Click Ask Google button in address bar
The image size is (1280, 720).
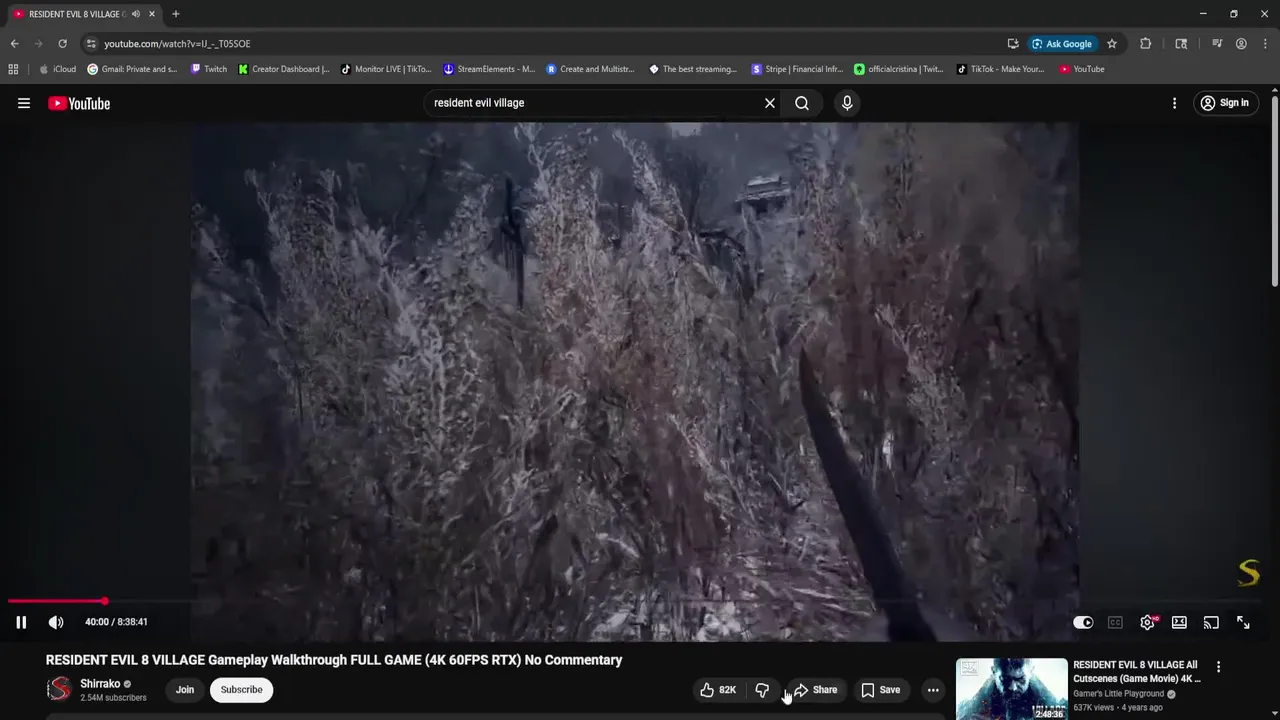(x=1062, y=44)
